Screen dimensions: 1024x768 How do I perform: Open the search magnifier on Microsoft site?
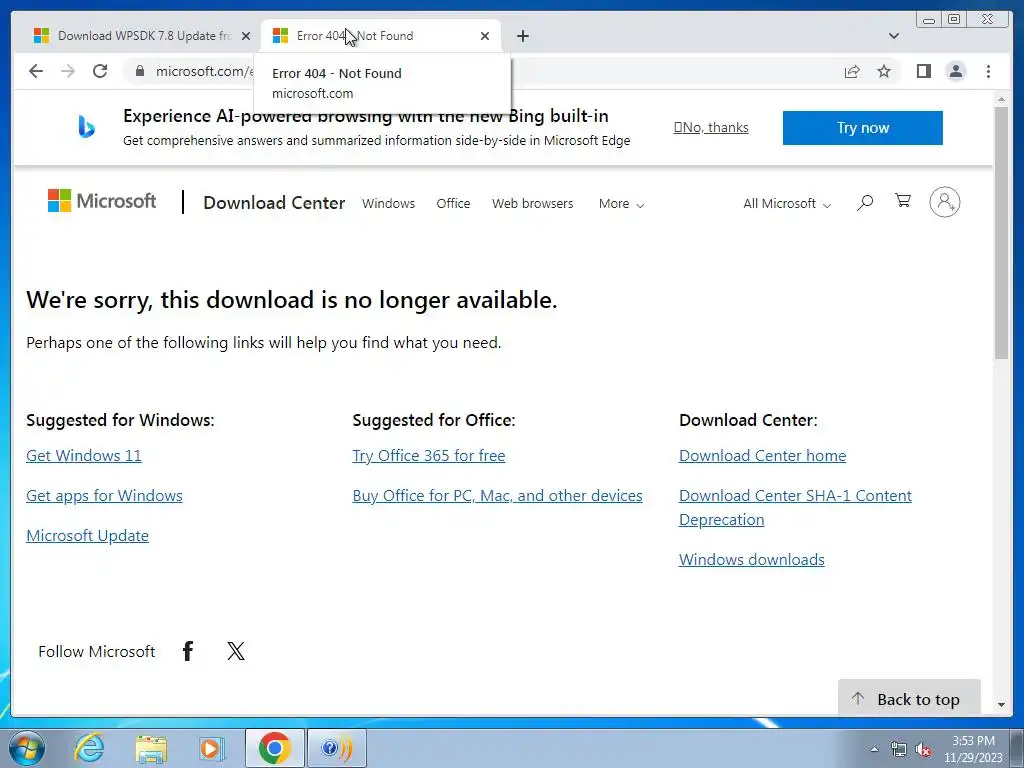pos(865,202)
